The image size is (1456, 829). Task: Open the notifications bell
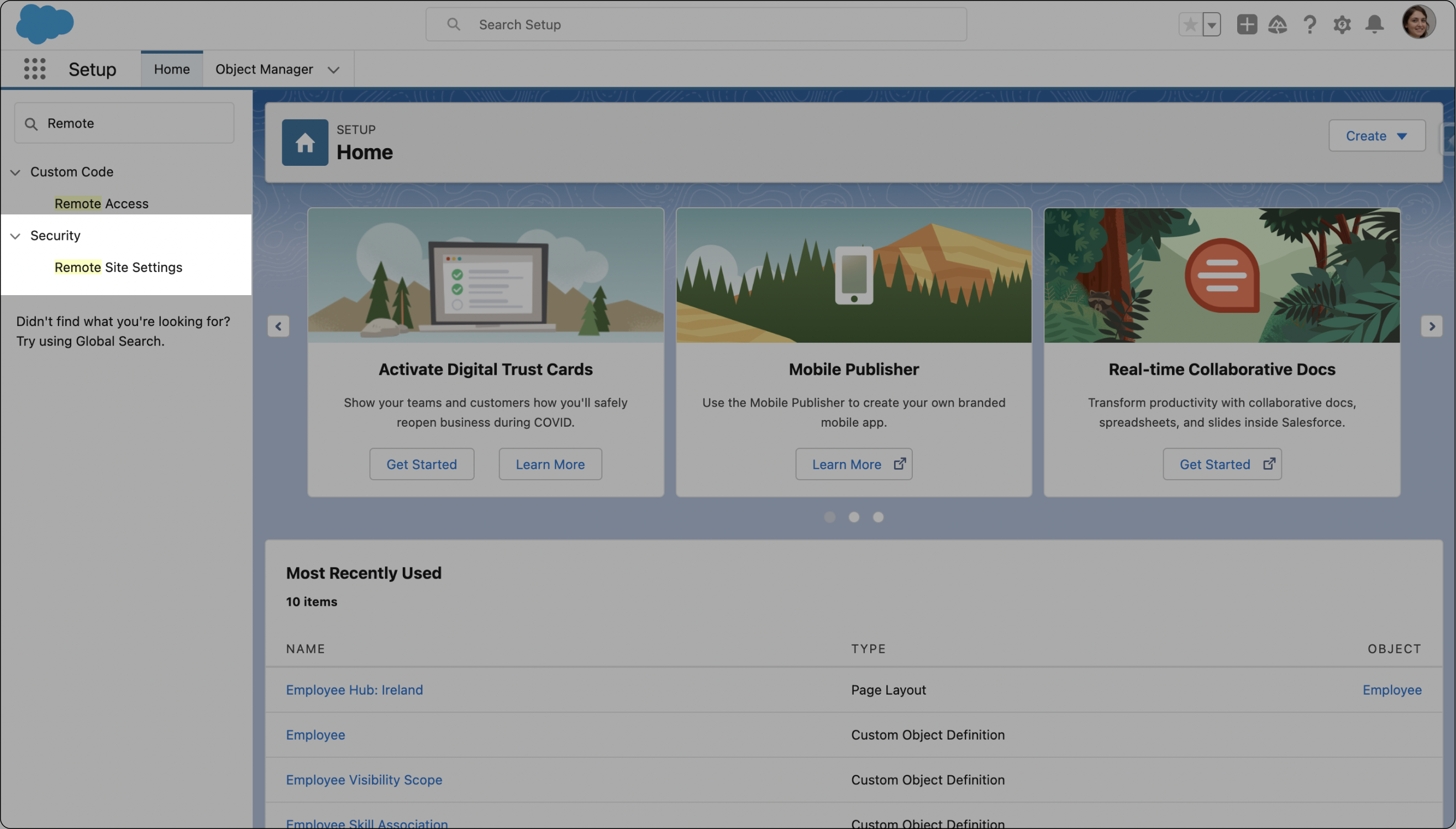(x=1374, y=24)
